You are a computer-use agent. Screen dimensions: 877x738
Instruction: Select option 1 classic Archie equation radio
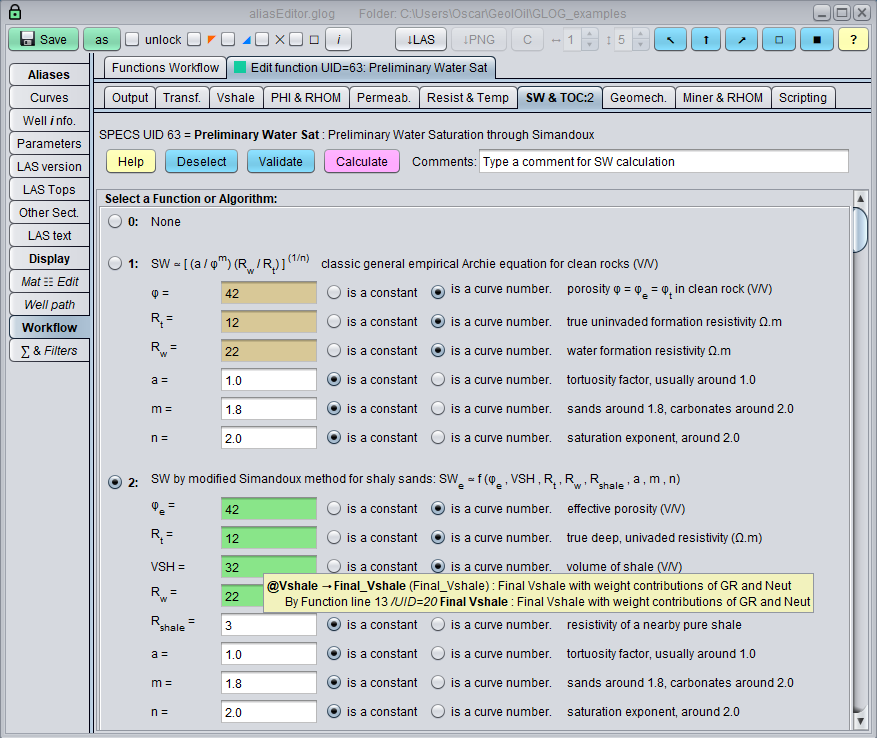click(x=116, y=264)
